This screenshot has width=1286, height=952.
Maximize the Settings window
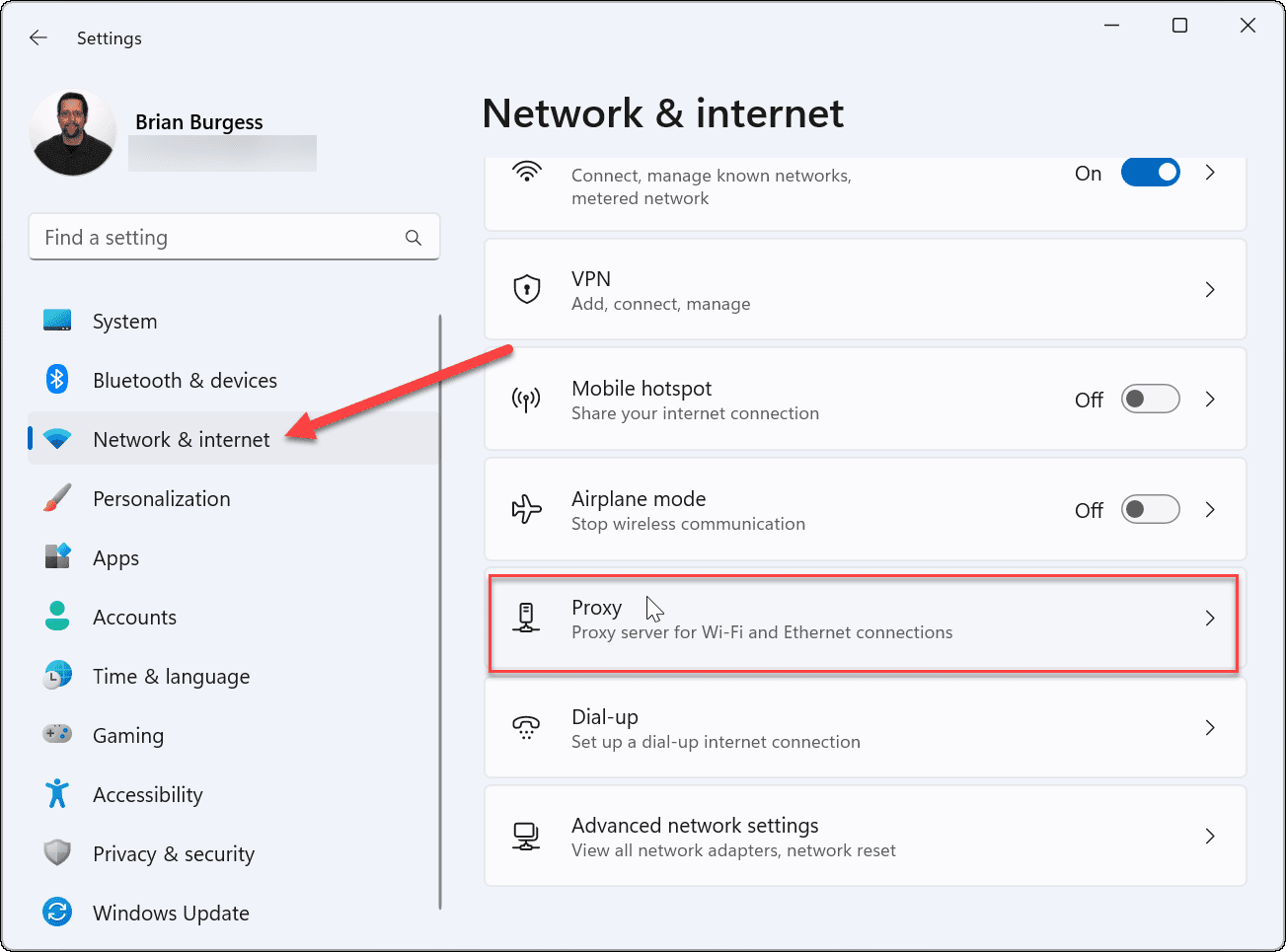[x=1179, y=26]
